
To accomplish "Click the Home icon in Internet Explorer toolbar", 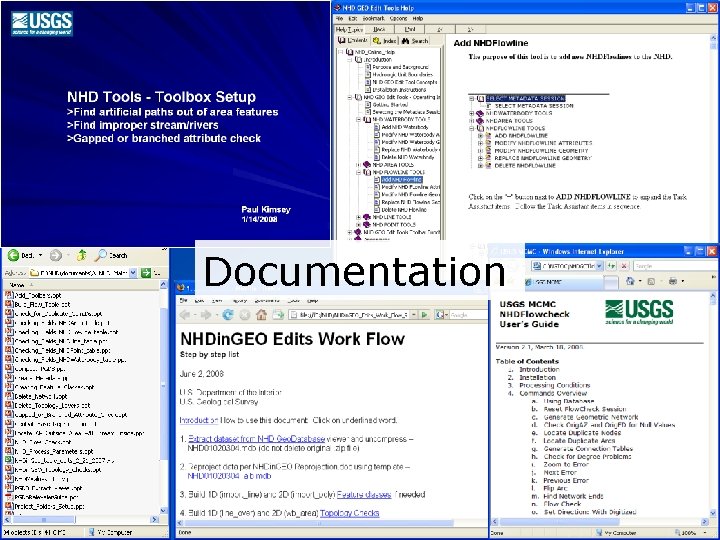I will (x=630, y=281).
